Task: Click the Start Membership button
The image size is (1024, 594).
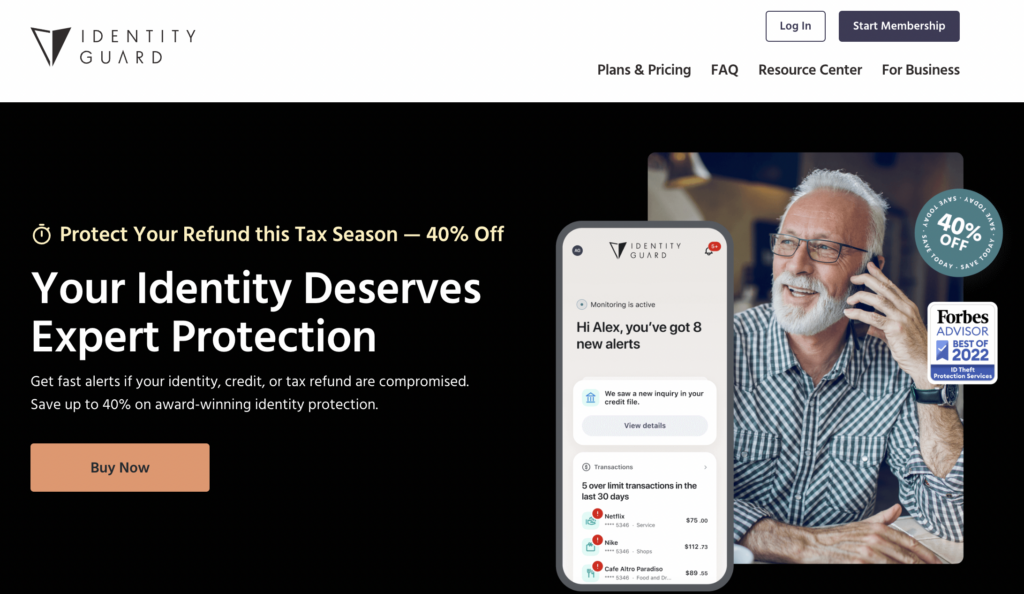Action: click(899, 26)
